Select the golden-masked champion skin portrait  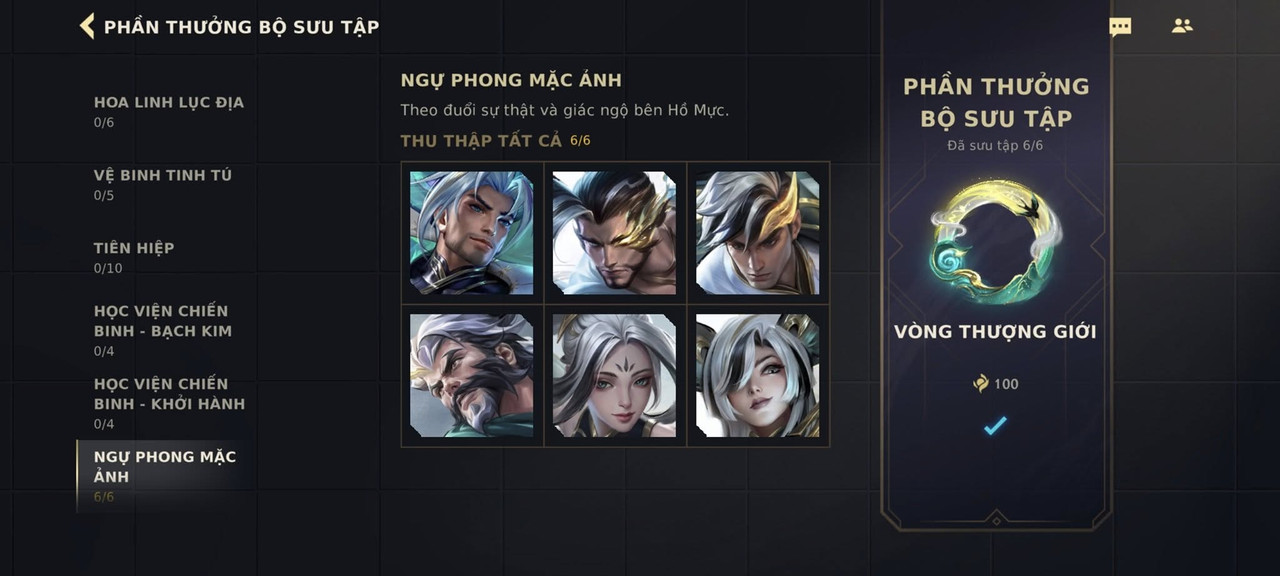[615, 233]
